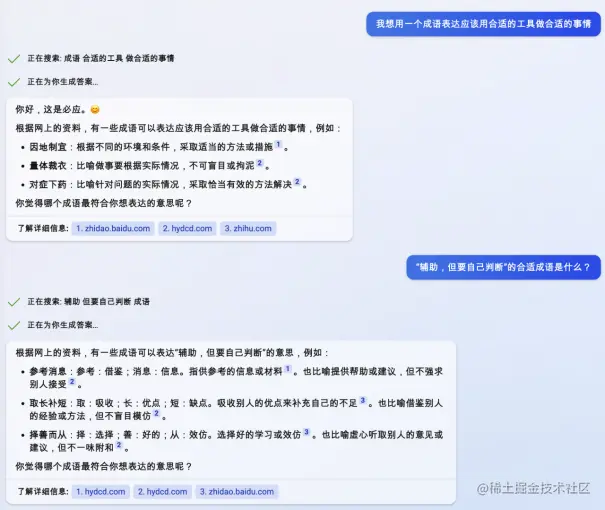Viewport: 605px width, 510px height.
Task: Open source link 1. zhidao.baidu.com in first answer
Action: click(x=113, y=228)
